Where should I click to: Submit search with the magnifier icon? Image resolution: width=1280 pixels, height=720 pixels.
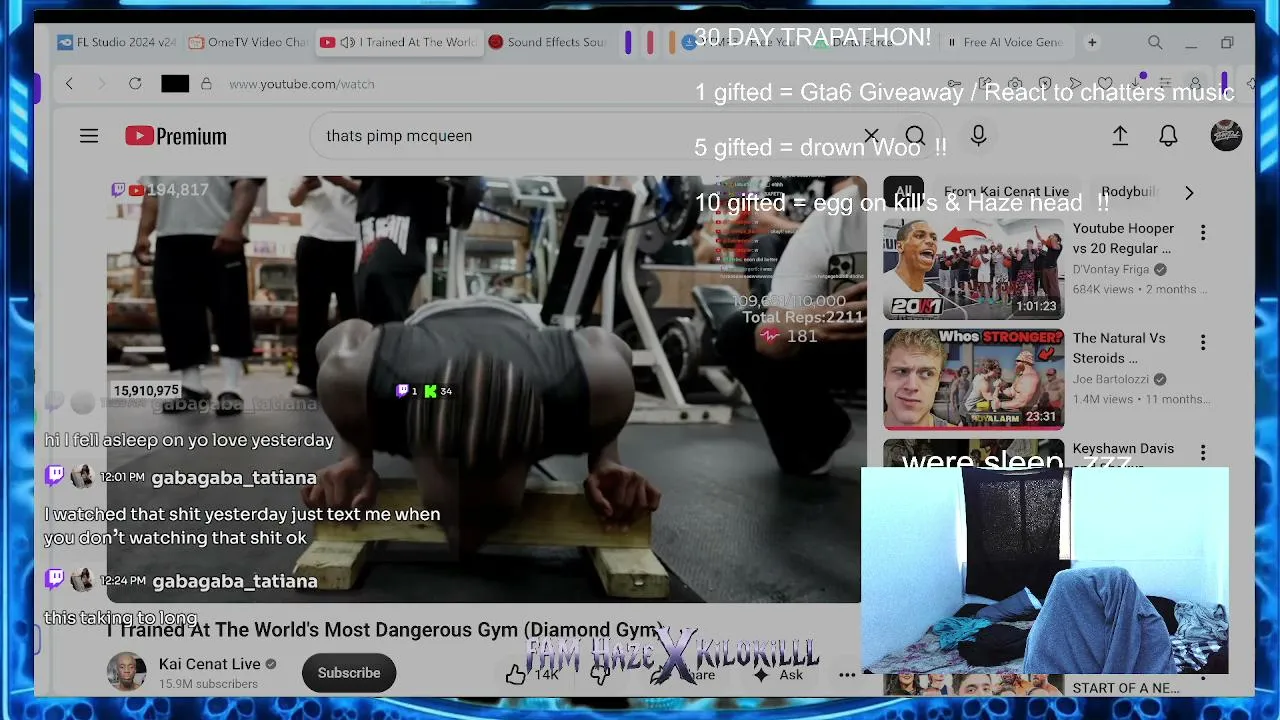tap(915, 136)
